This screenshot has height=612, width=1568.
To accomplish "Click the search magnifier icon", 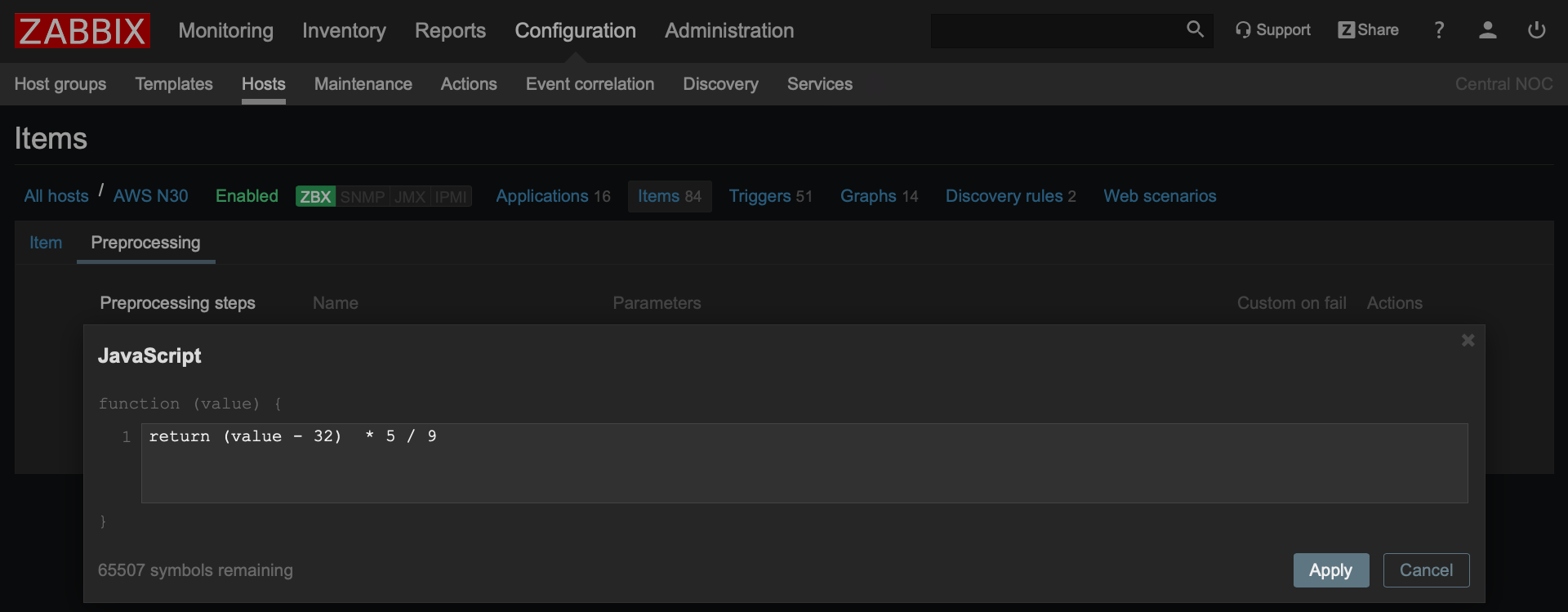I will click(1195, 30).
